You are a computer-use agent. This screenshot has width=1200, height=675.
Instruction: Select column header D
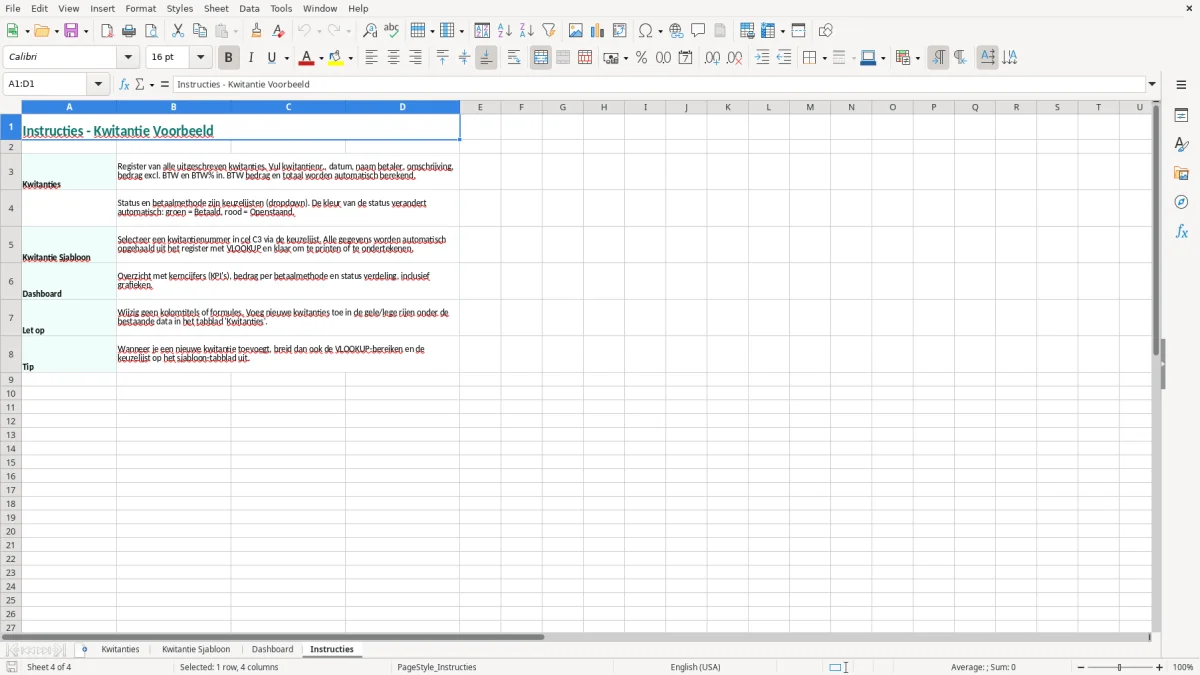tap(403, 107)
